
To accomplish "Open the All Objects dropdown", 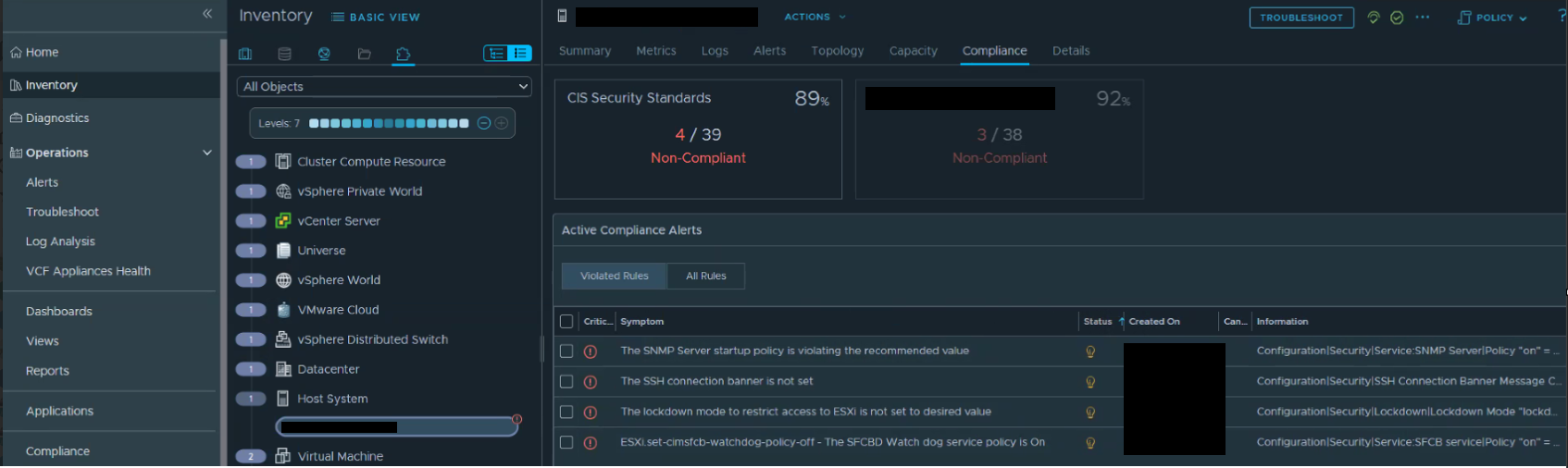I will pos(384,87).
